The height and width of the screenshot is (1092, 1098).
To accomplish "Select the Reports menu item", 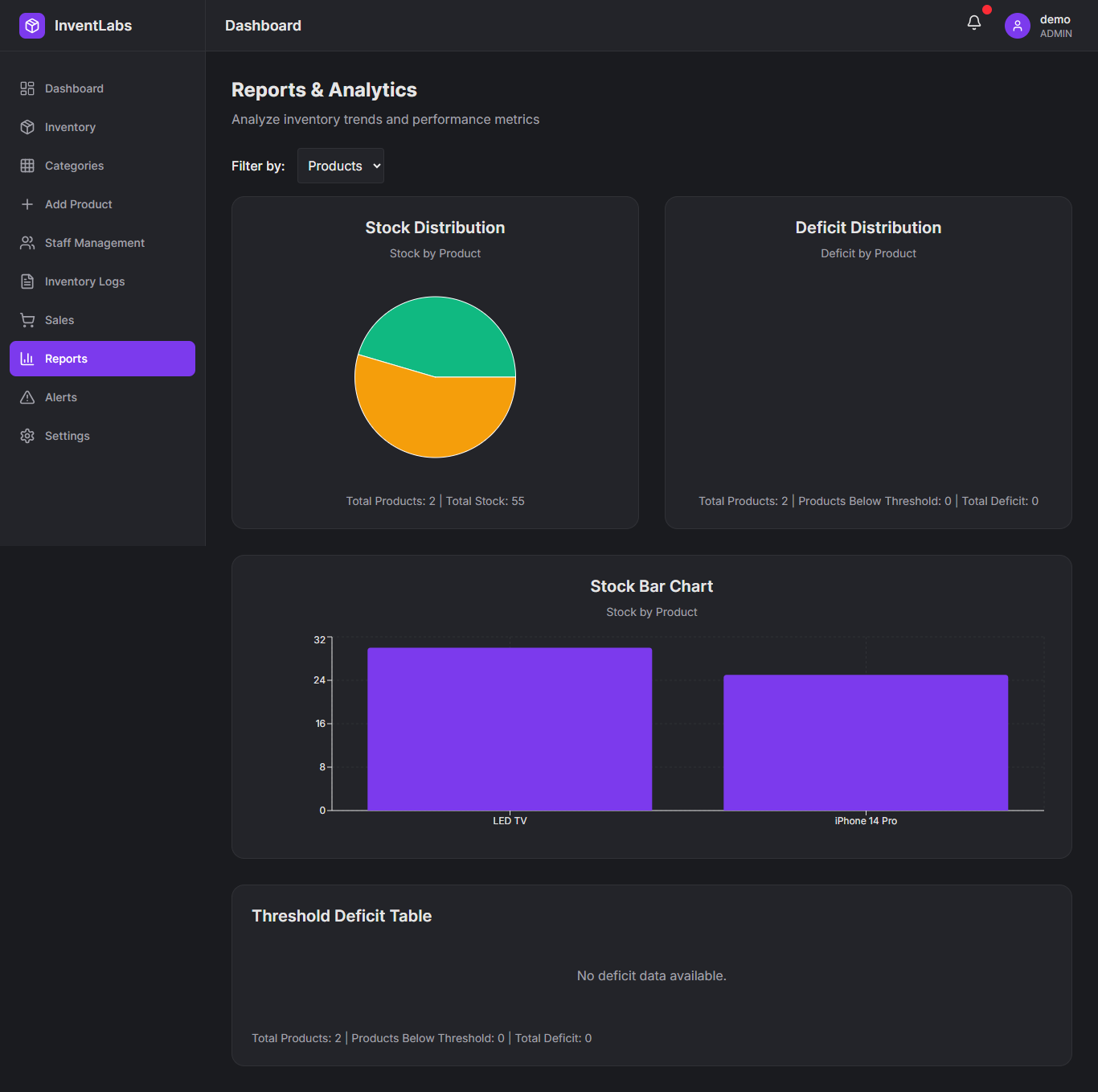I will point(102,359).
